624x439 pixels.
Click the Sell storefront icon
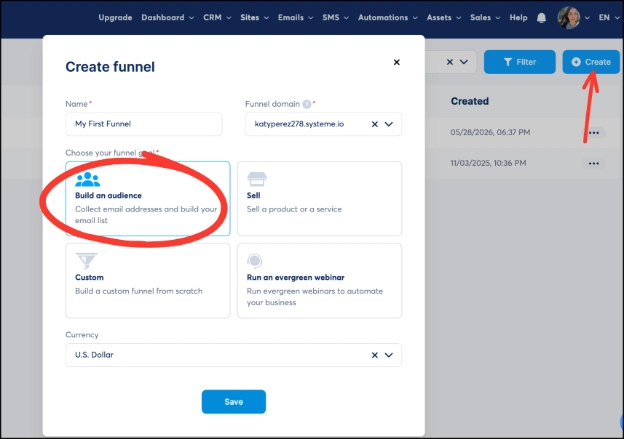[x=257, y=179]
